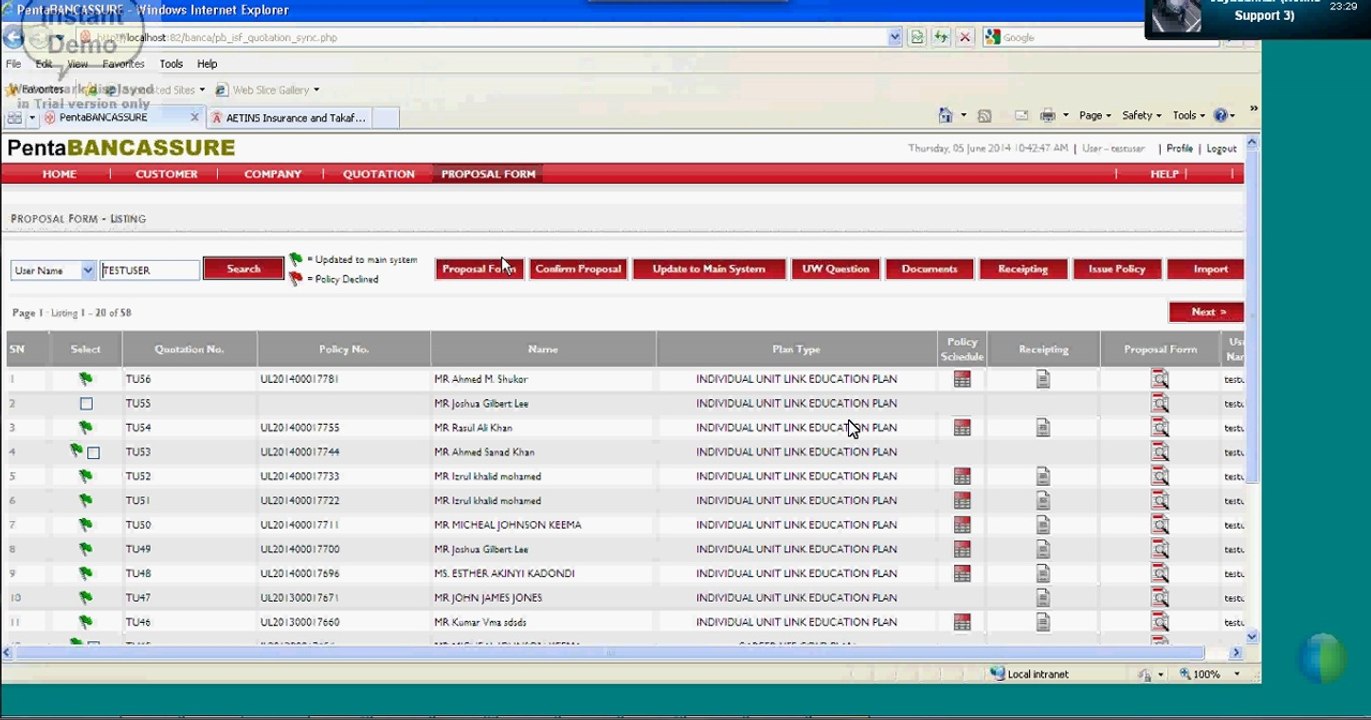Click the Issue Policy button

click(1117, 269)
